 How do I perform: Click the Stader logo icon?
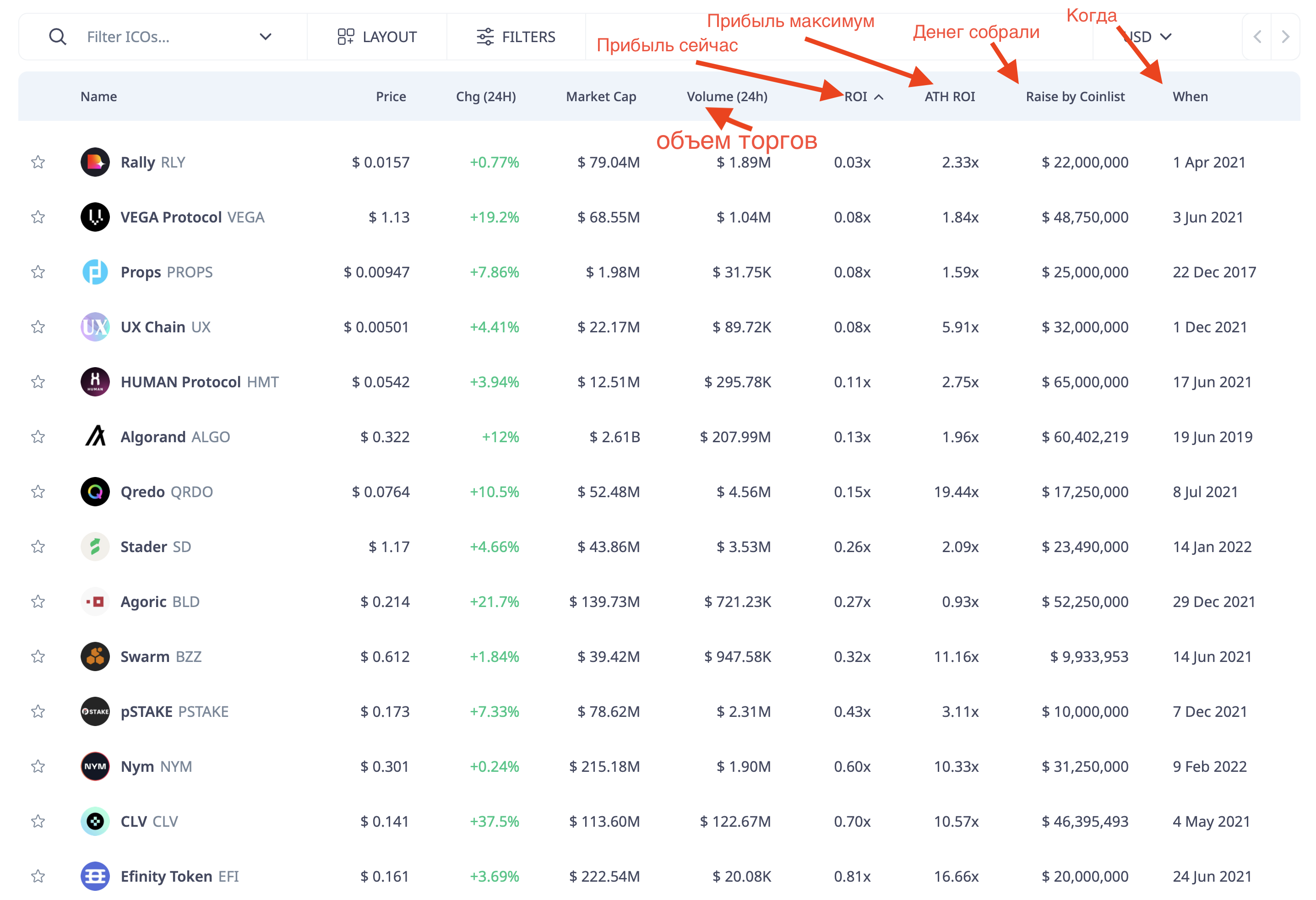tap(95, 547)
